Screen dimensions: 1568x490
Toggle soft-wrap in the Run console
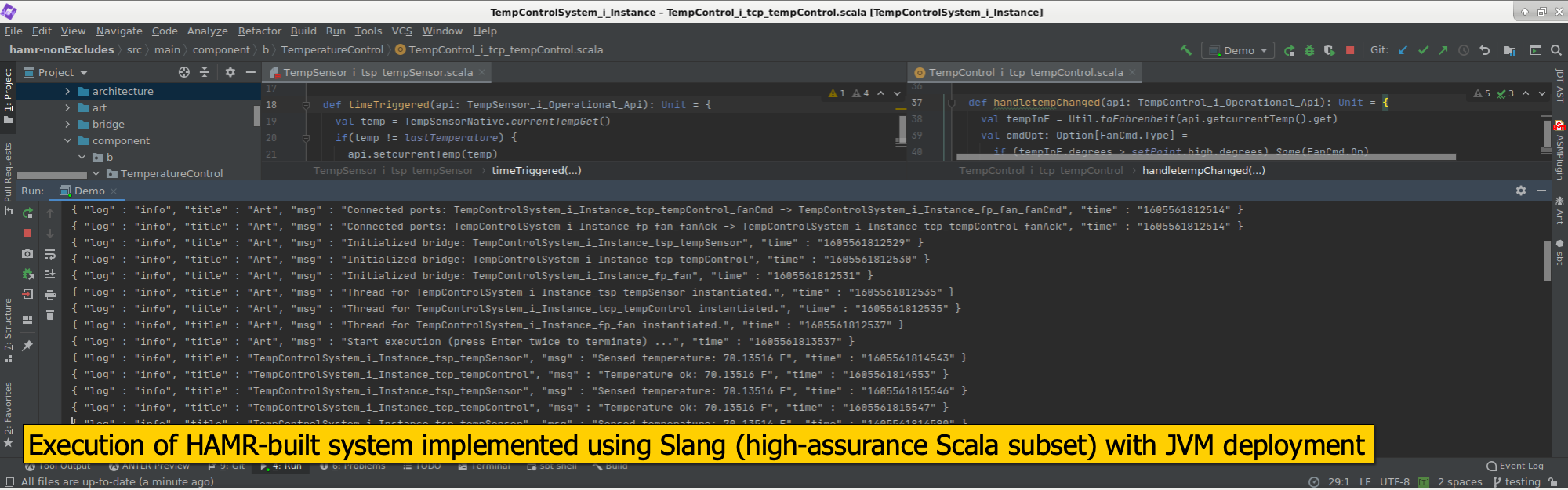pos(50,254)
